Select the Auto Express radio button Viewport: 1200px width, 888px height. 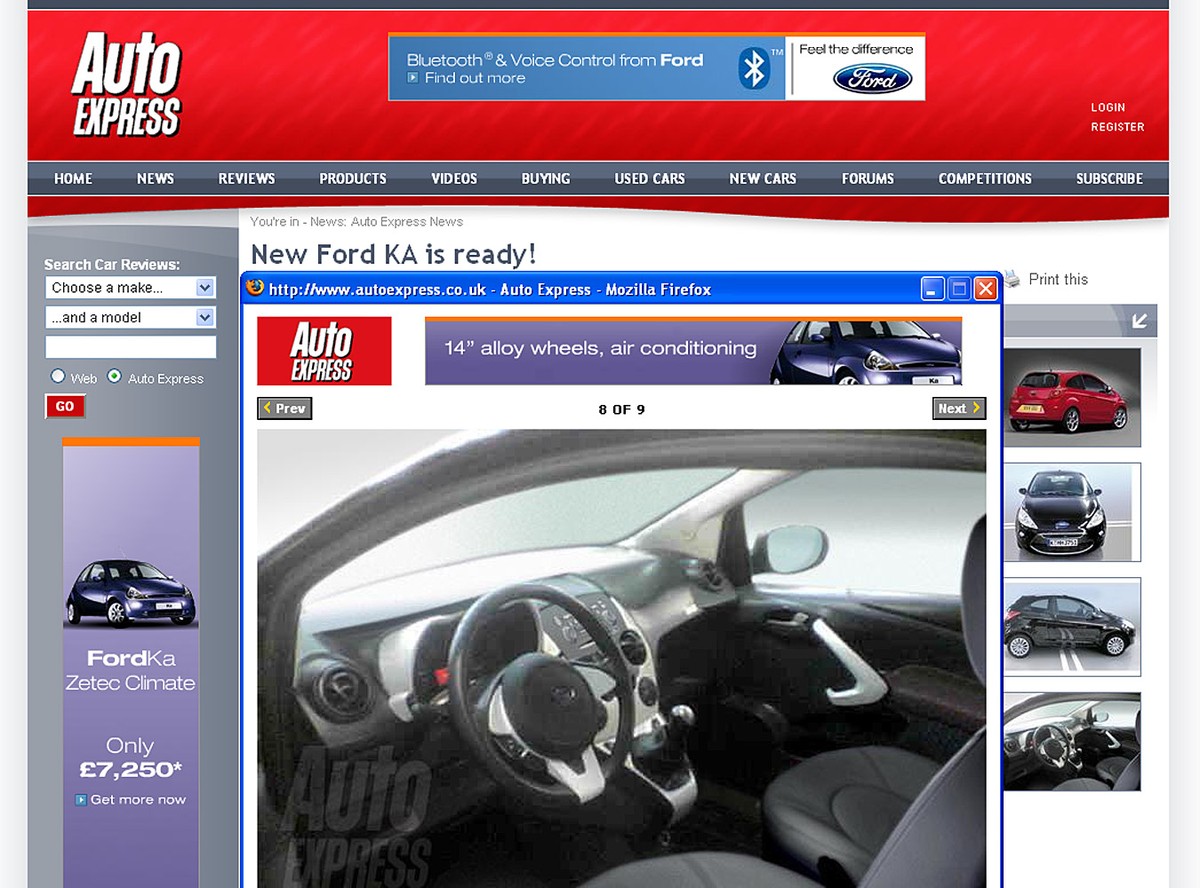click(x=114, y=377)
